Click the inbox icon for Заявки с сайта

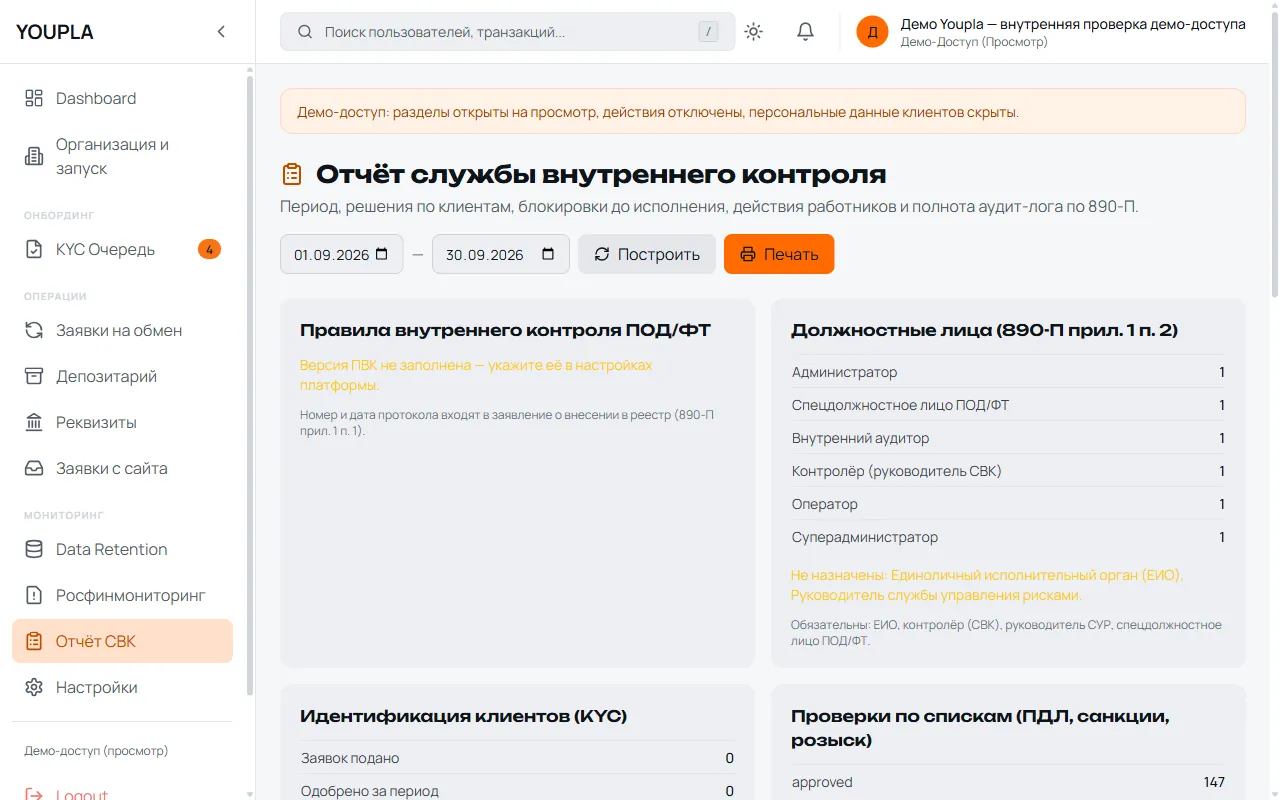(34, 468)
